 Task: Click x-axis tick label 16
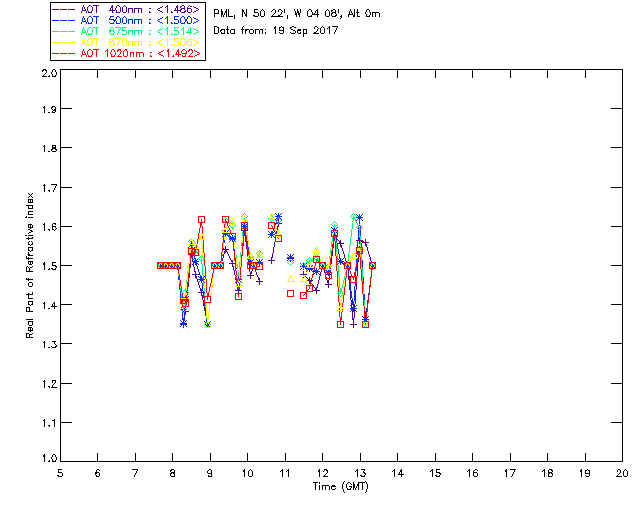[x=472, y=473]
